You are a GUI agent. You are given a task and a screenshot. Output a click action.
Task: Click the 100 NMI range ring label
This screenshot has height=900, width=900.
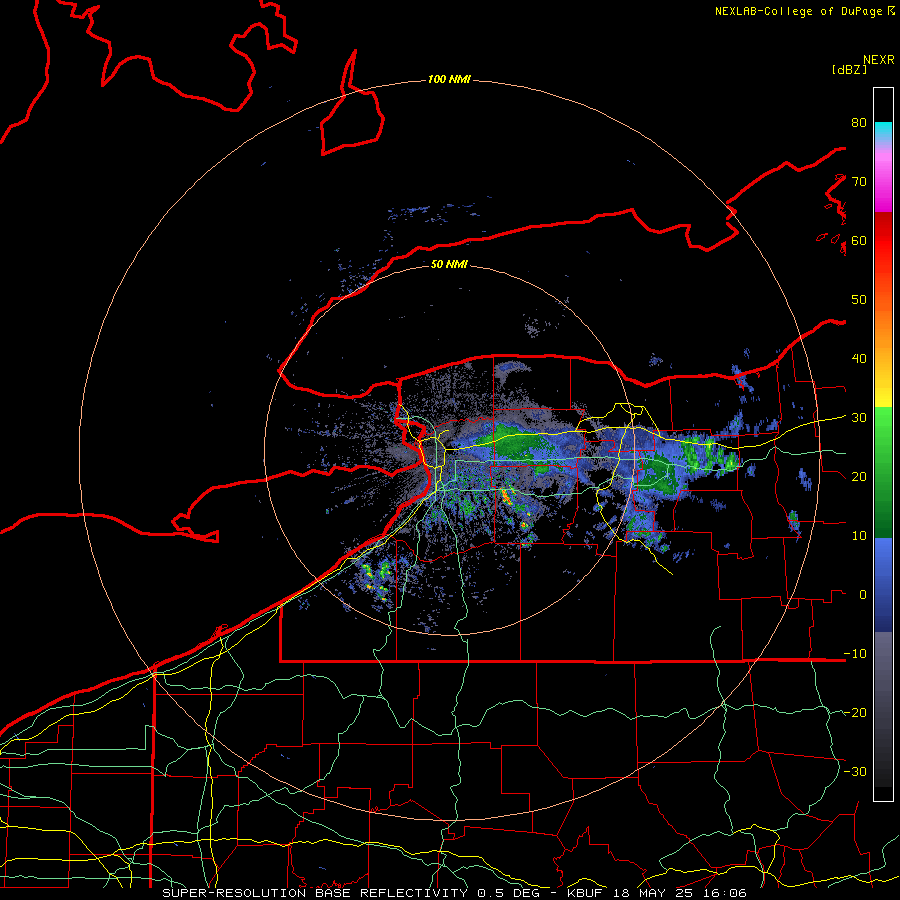pyautogui.click(x=449, y=79)
